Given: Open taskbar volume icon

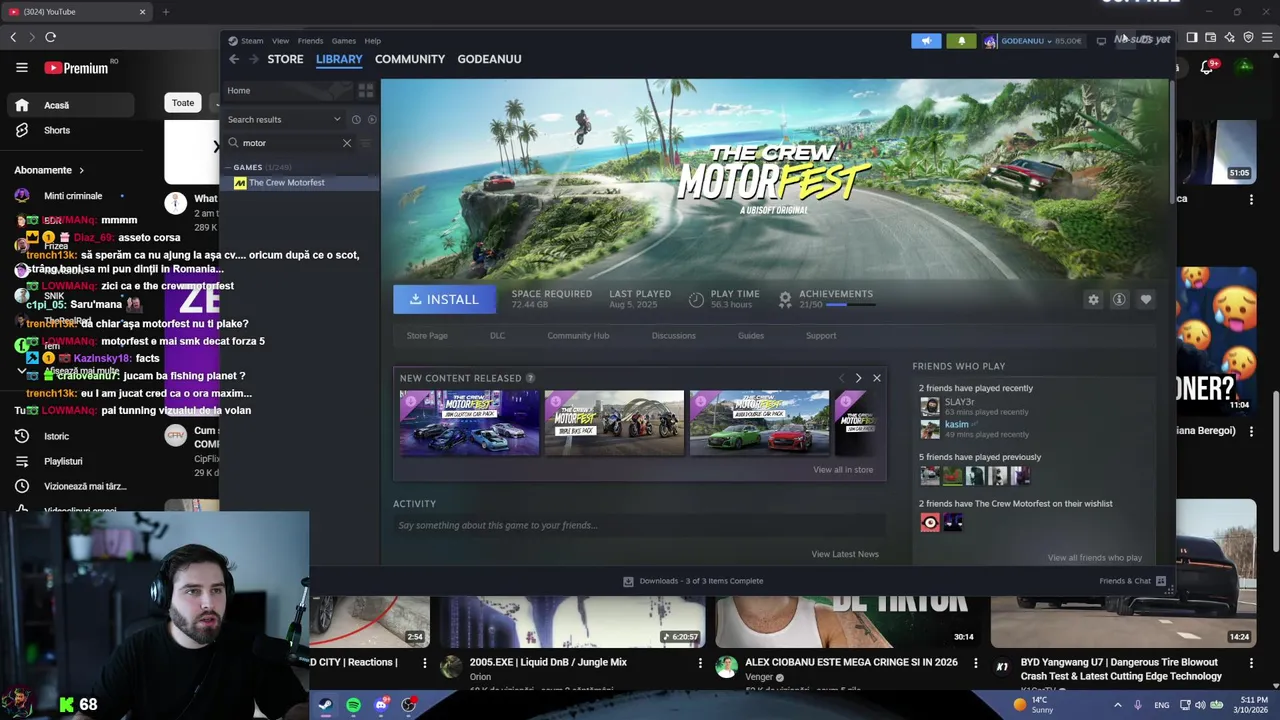Looking at the screenshot, I should click(1200, 705).
